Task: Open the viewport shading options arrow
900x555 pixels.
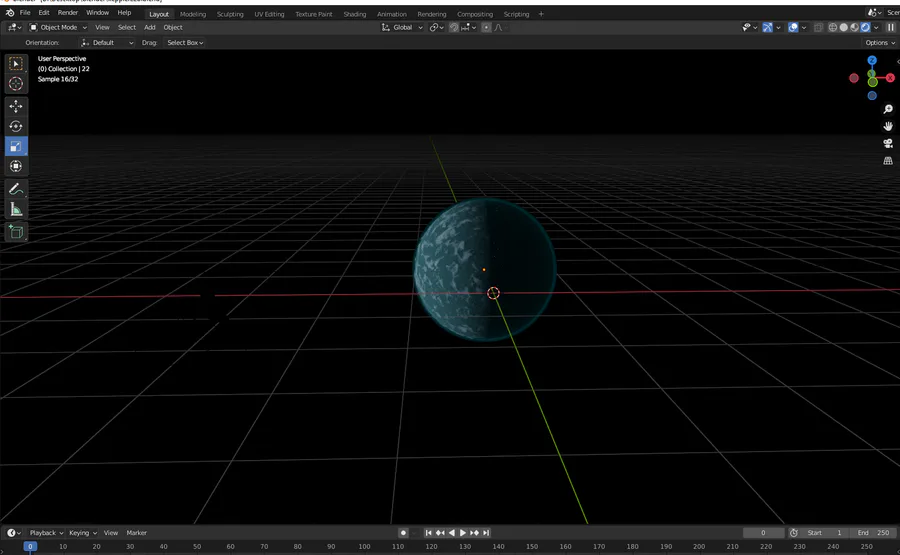Action: pos(876,27)
